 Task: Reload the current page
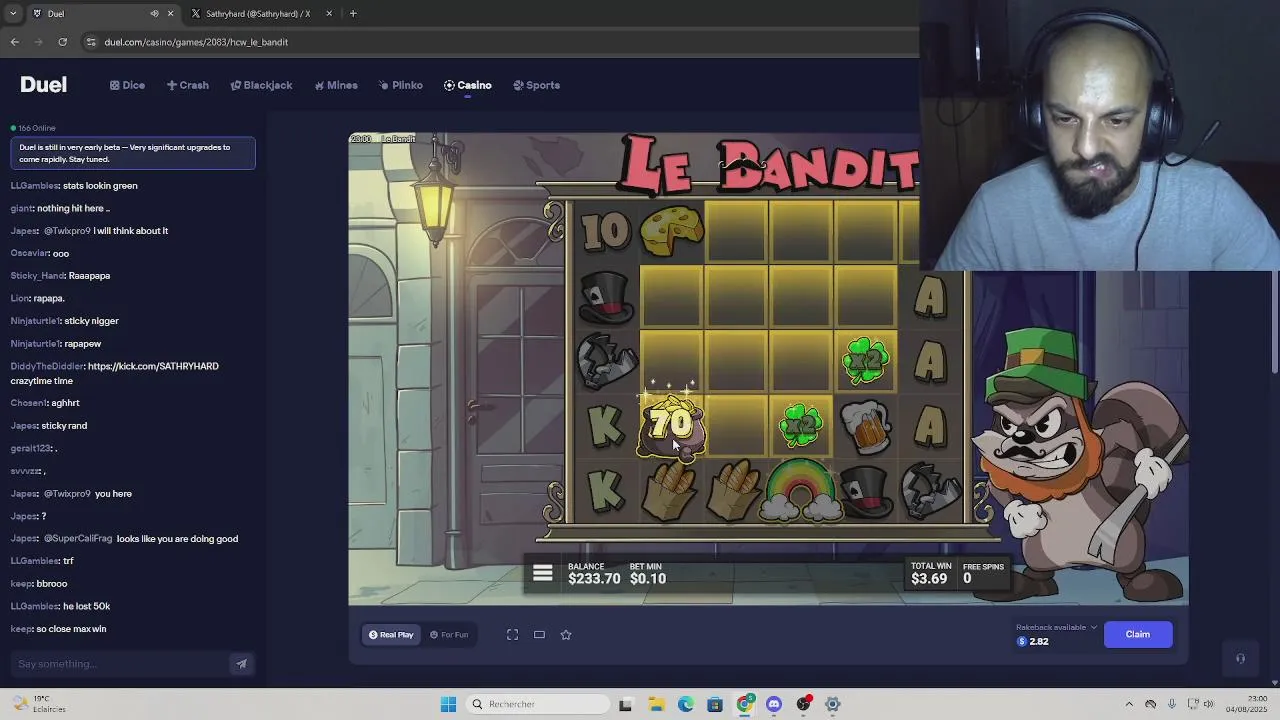pyautogui.click(x=62, y=42)
